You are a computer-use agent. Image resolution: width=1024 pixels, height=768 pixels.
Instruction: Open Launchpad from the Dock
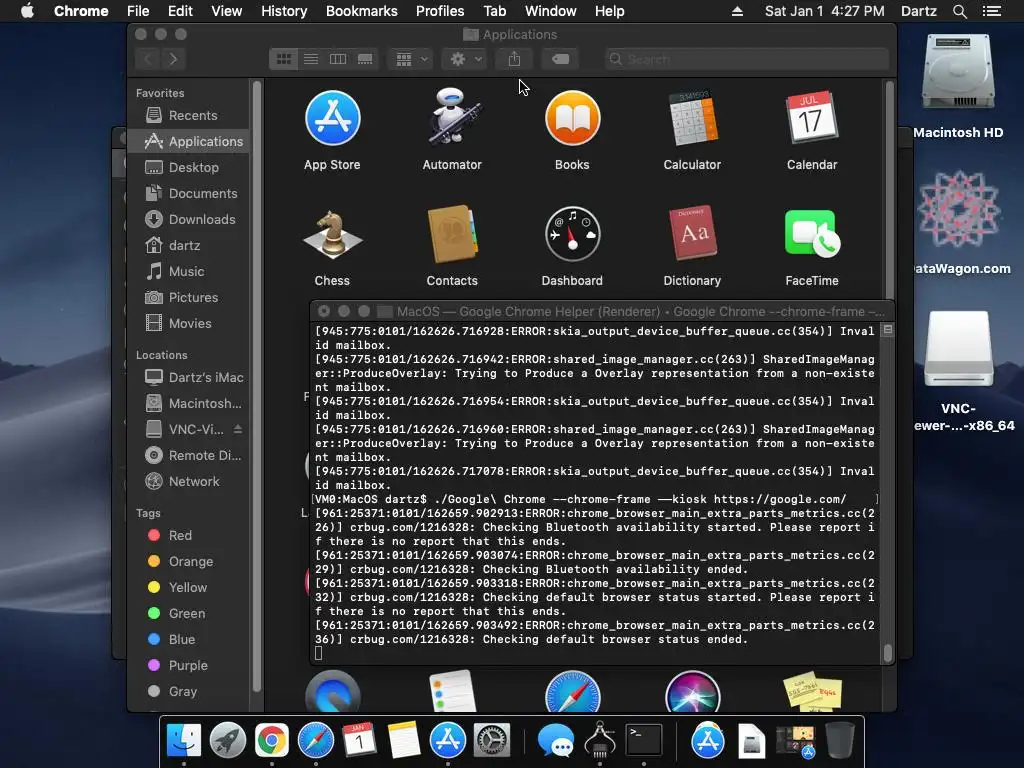point(228,740)
